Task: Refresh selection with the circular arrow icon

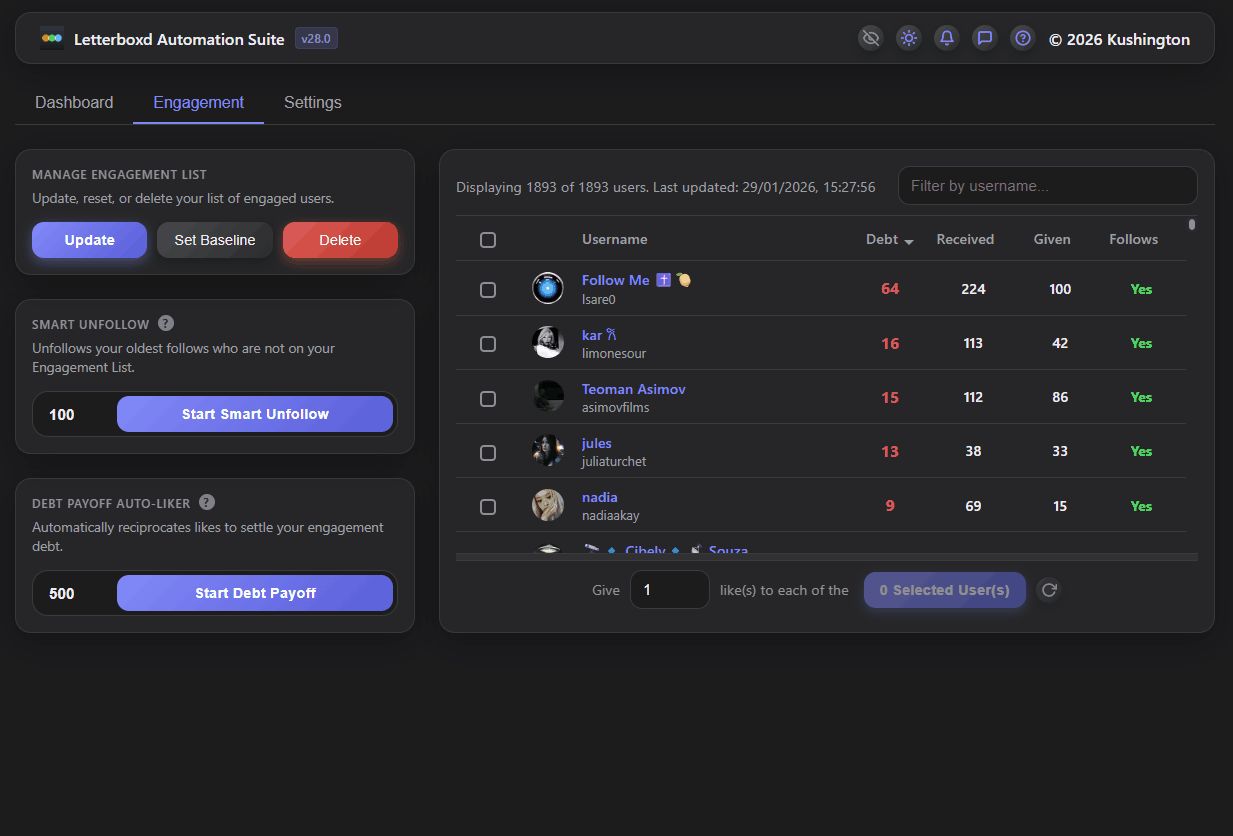Action: (1049, 590)
